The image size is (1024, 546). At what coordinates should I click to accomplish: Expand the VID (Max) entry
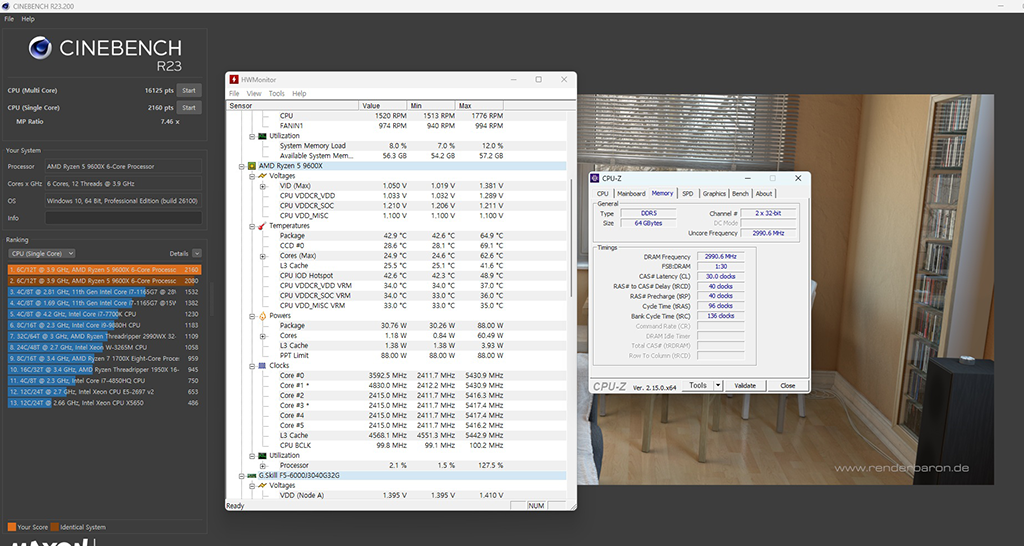point(263,186)
